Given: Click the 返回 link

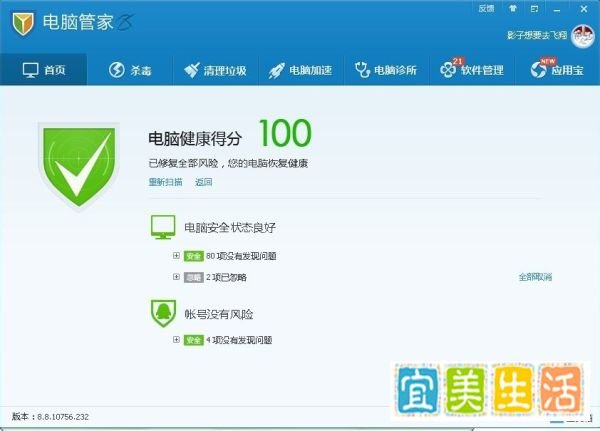Looking at the screenshot, I should (x=203, y=182).
